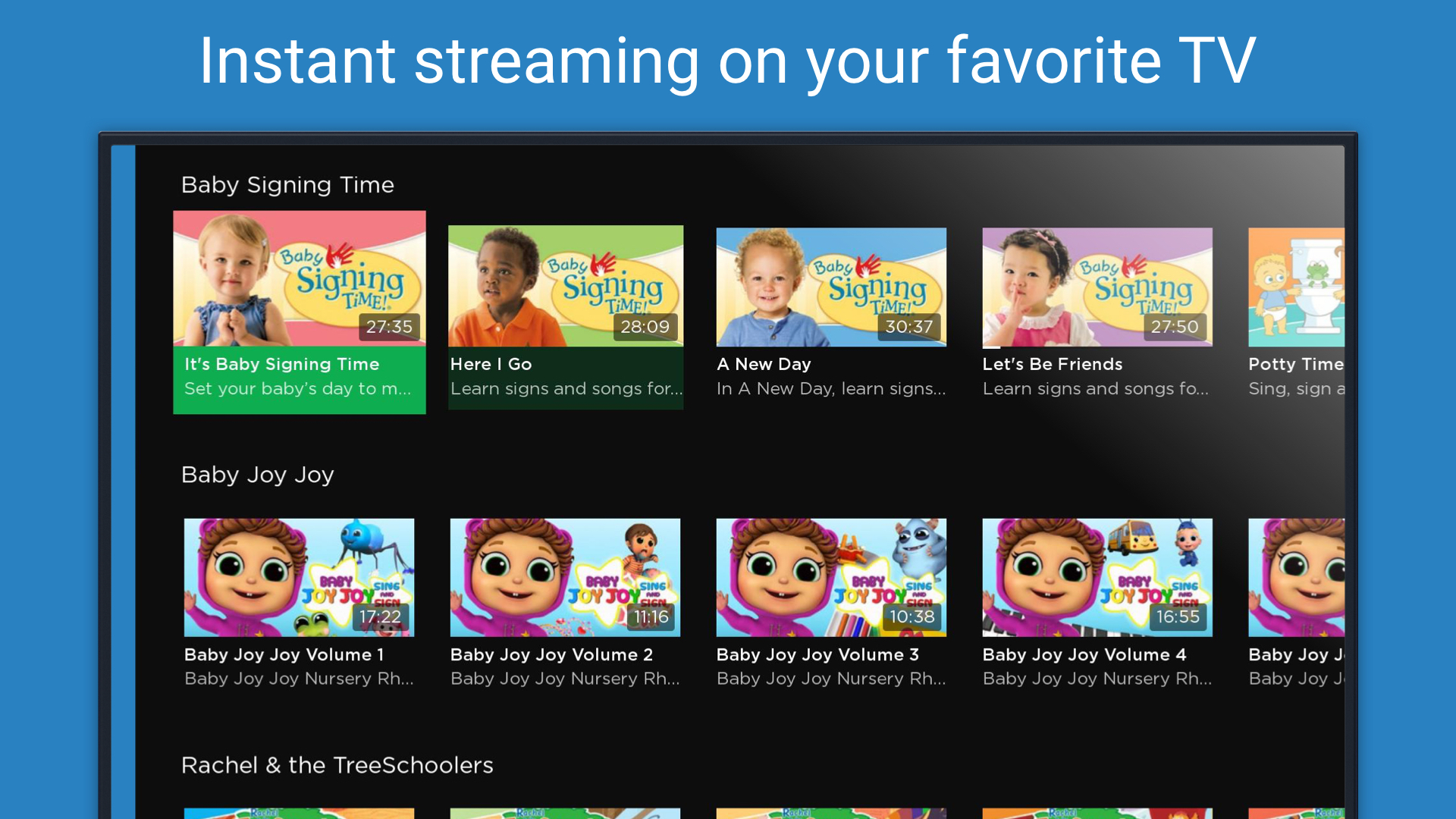Select Baby Joy Joy Volume 3 thumbnail
The width and height of the screenshot is (1456, 819).
[x=830, y=577]
